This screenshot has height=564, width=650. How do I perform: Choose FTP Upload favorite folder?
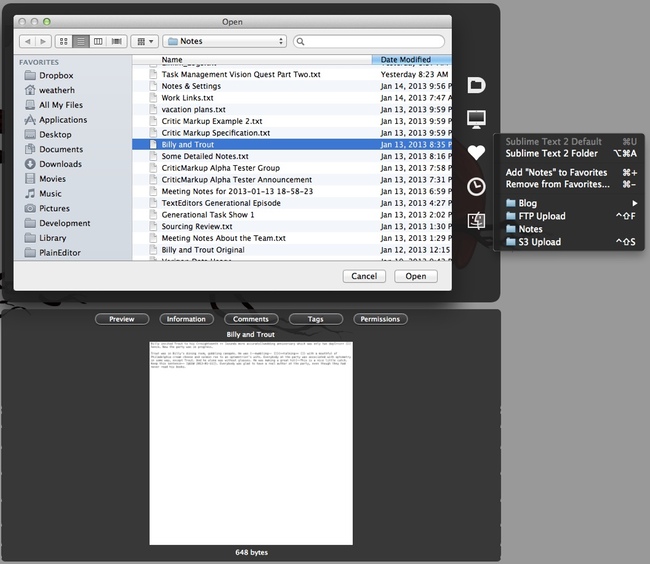570,216
